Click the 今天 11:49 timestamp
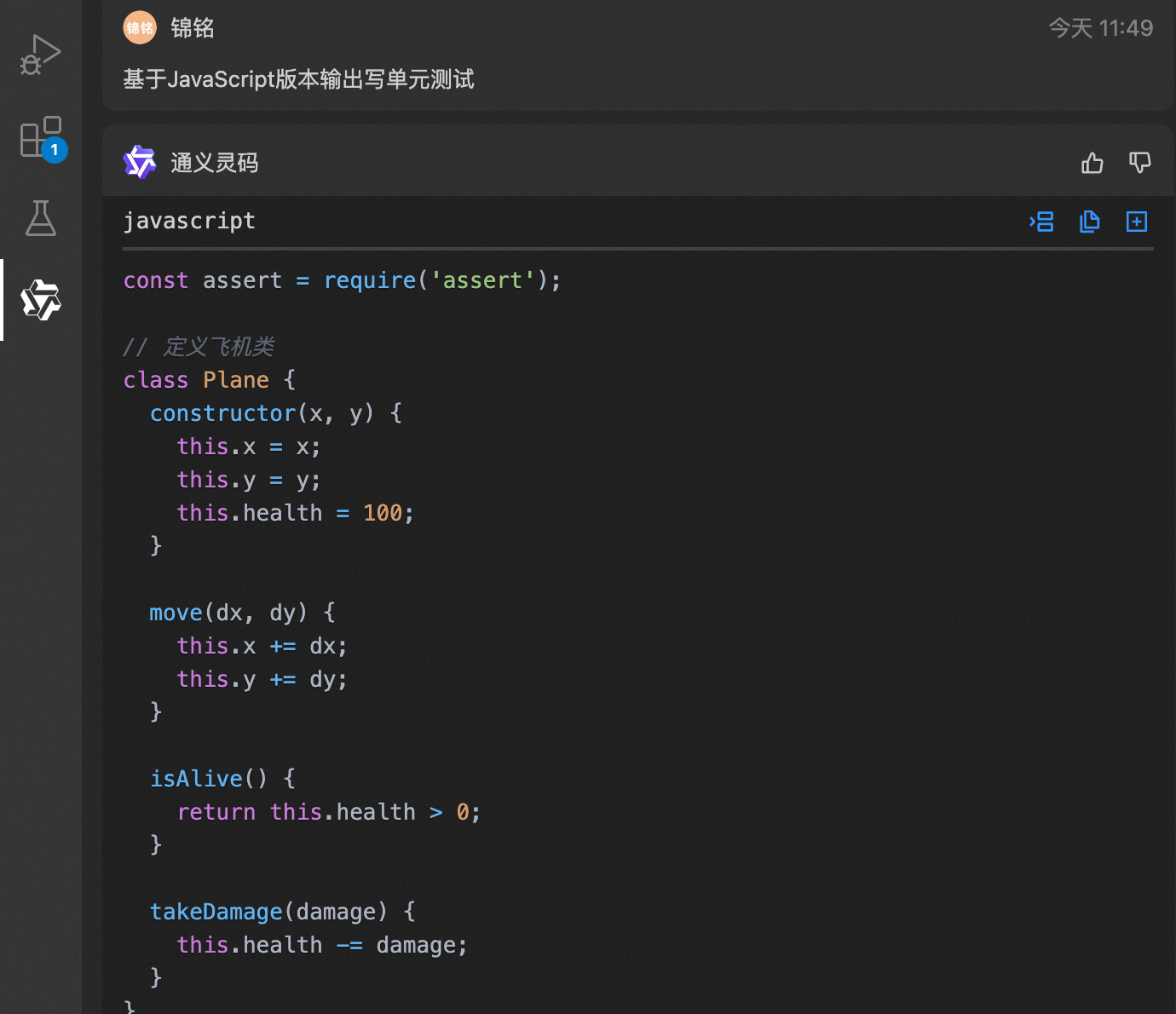Image resolution: width=1176 pixels, height=1014 pixels. point(1100,28)
